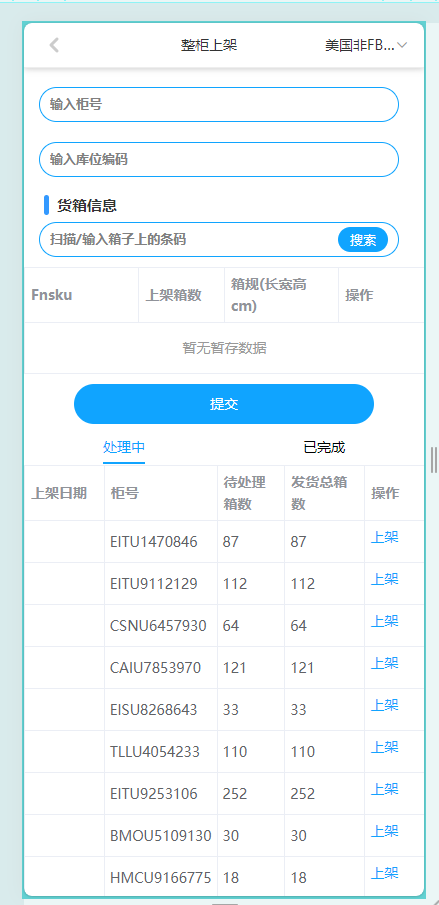Click the 上架箱数 column header
Viewport: 439px width, 905px height.
(x=181, y=295)
